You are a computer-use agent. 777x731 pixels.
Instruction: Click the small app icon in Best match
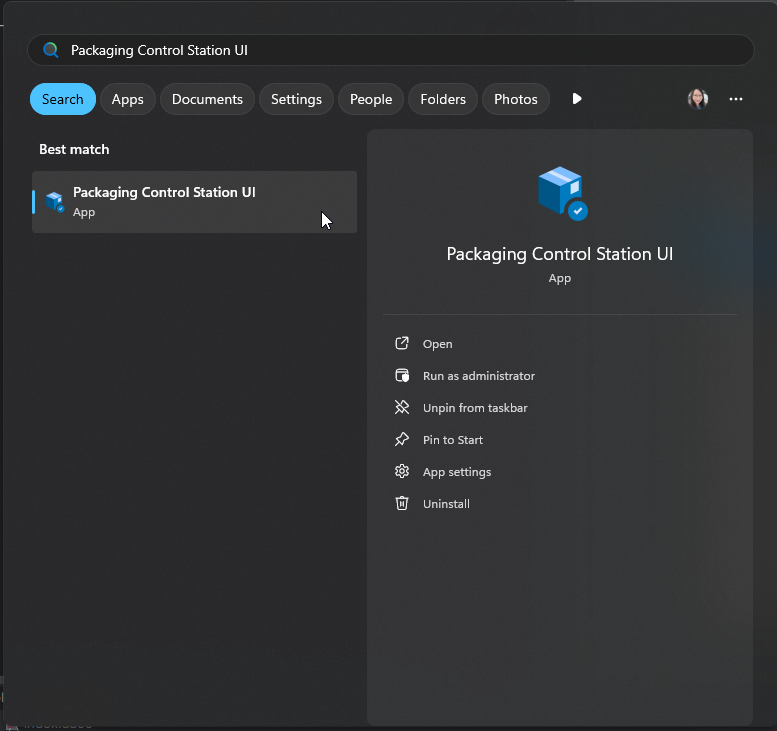[55, 202]
